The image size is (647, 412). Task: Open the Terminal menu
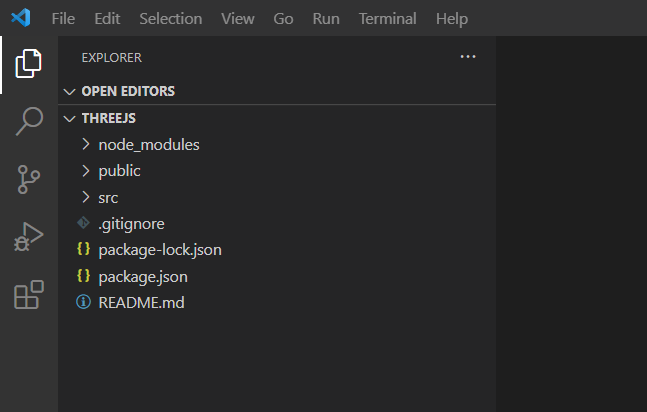click(x=387, y=19)
